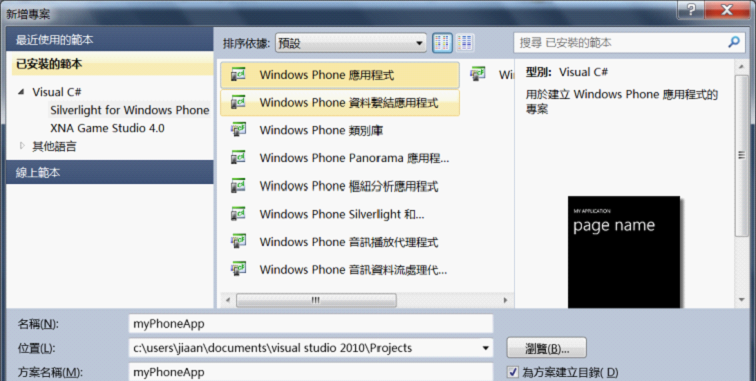Click the search magnifier icon

pos(733,42)
